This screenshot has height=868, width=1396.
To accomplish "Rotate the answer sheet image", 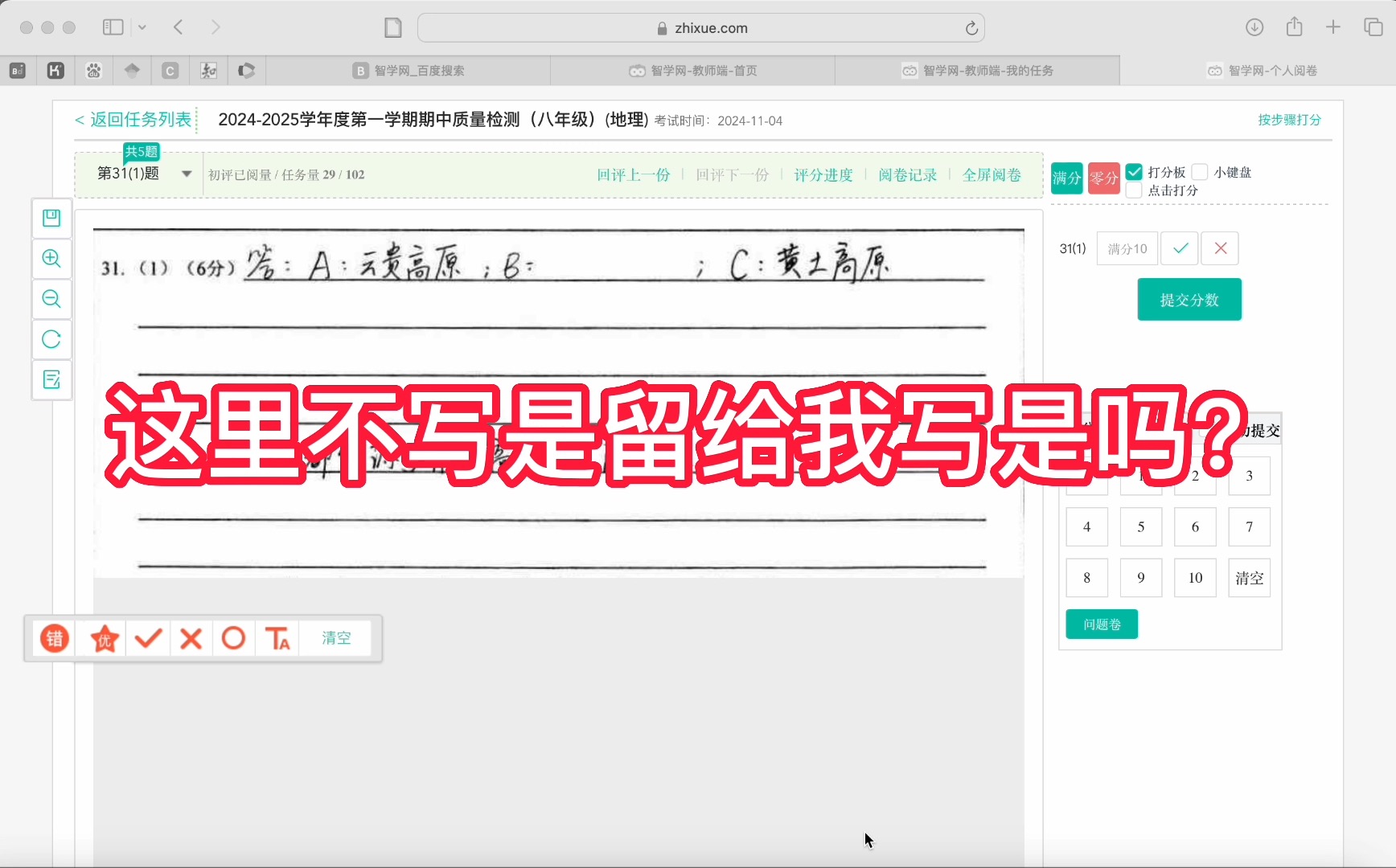I will [x=51, y=339].
